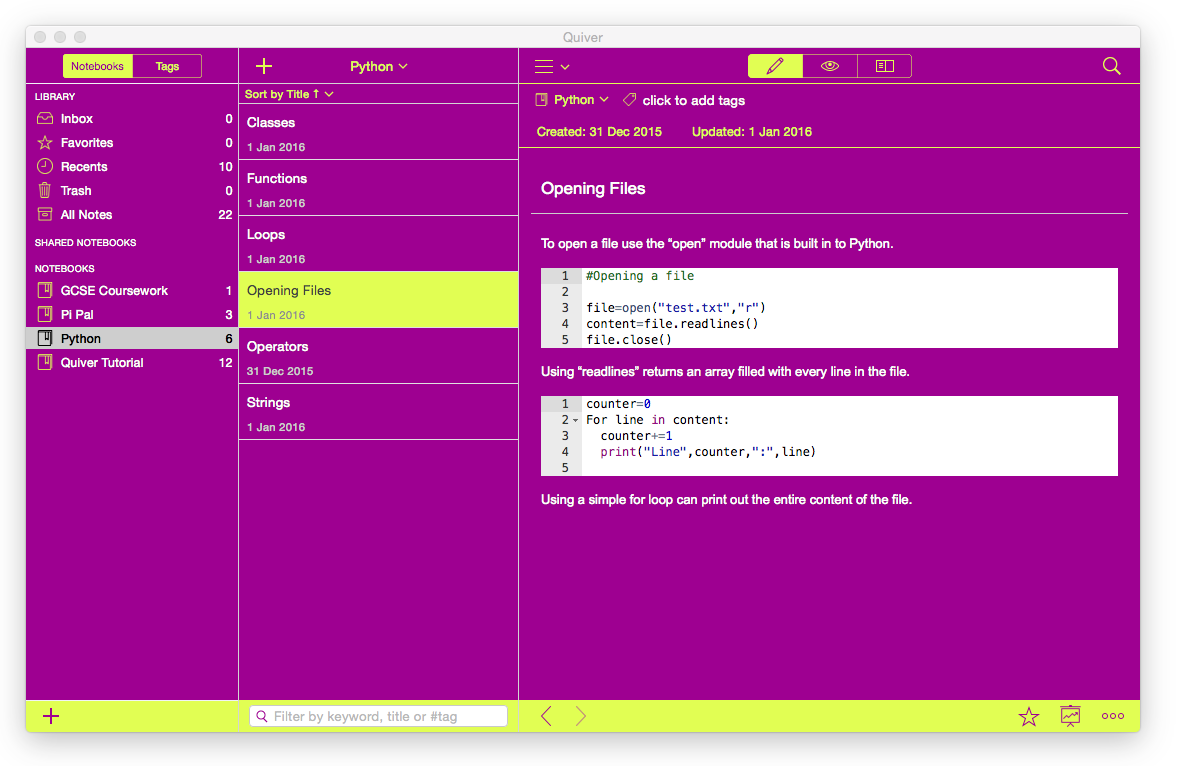Select the GCSE Coursework notebook
Image resolution: width=1177 pixels, height=766 pixels.
tap(132, 291)
